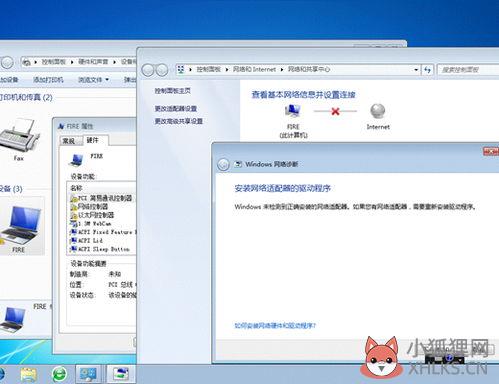Click back arrow in Windows network diagnostics

click(x=223, y=164)
